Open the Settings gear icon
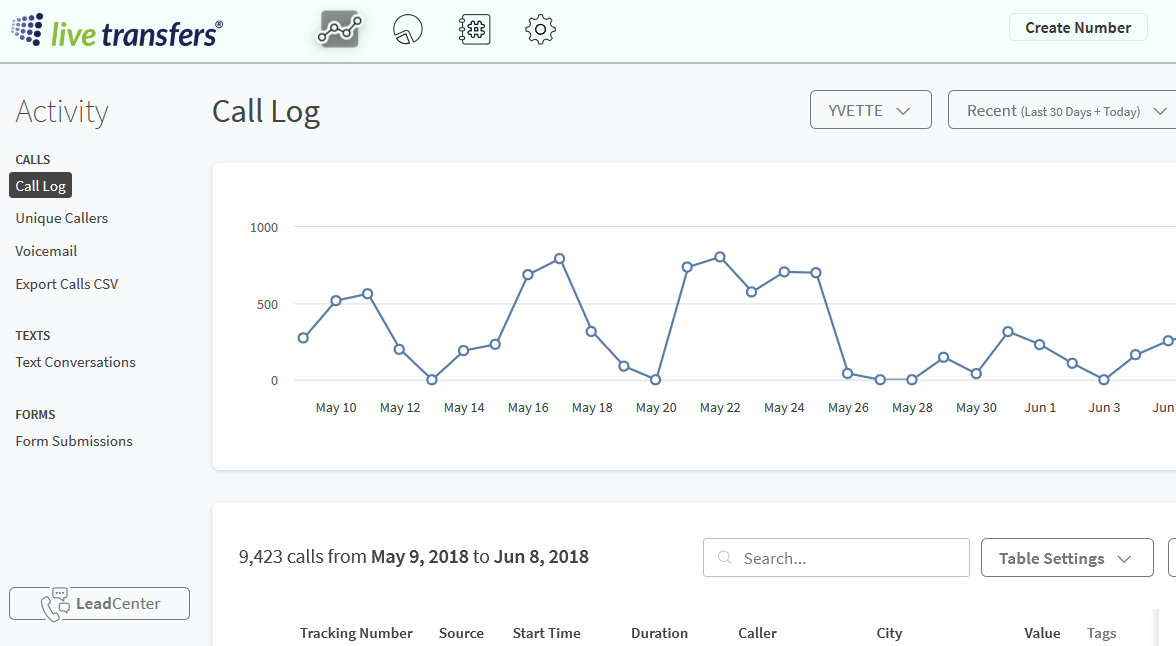The width and height of the screenshot is (1176, 646). (x=540, y=29)
